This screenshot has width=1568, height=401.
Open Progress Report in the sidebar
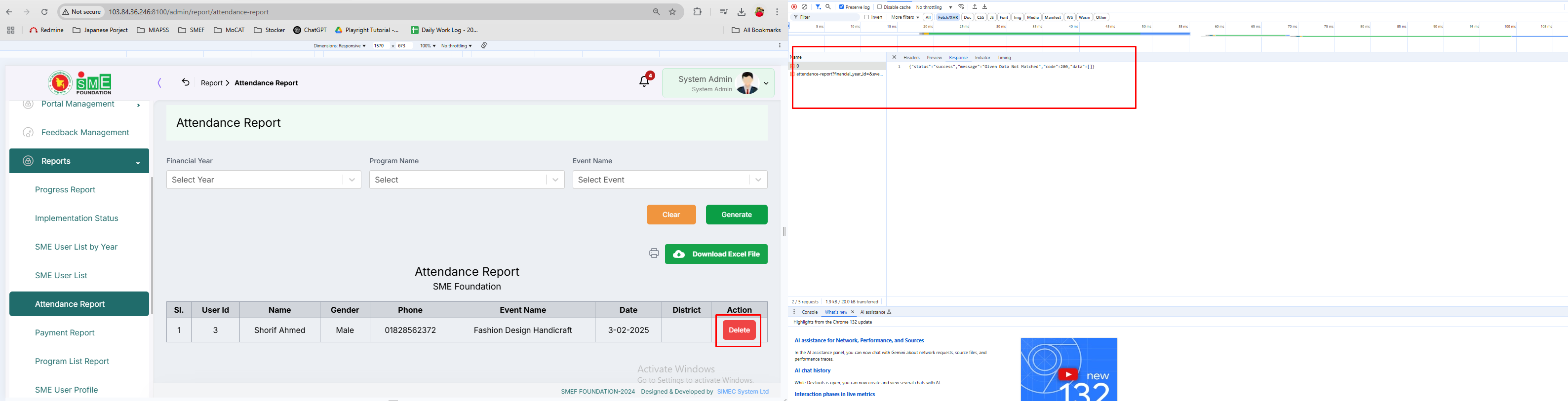coord(65,190)
